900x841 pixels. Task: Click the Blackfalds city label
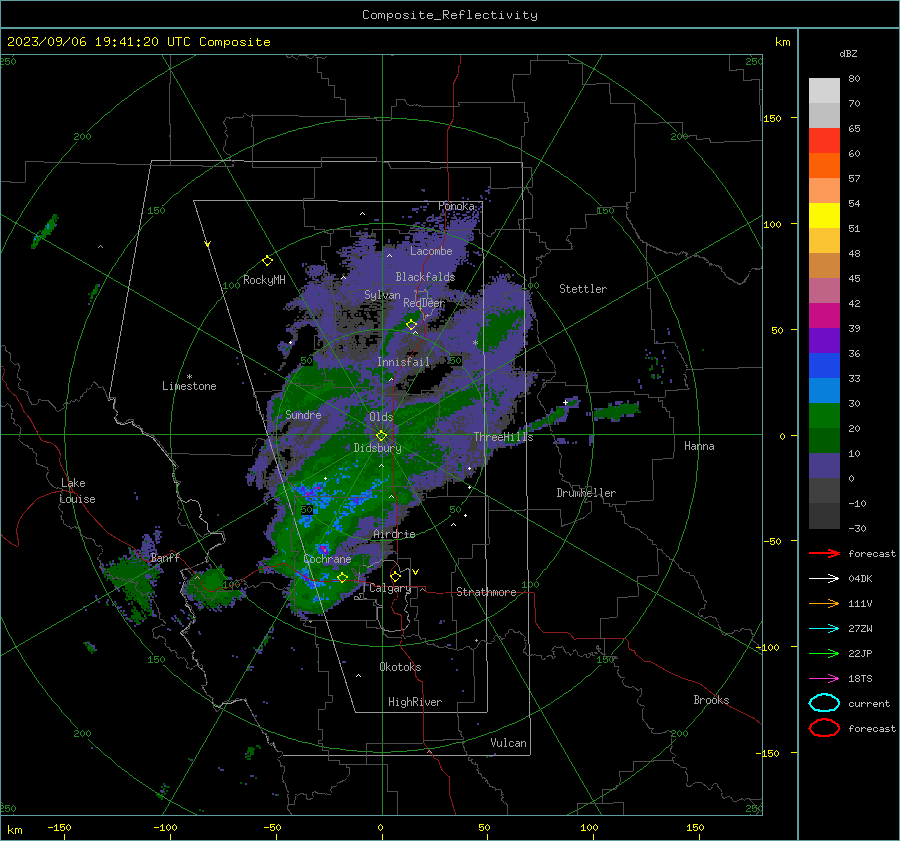pos(425,277)
